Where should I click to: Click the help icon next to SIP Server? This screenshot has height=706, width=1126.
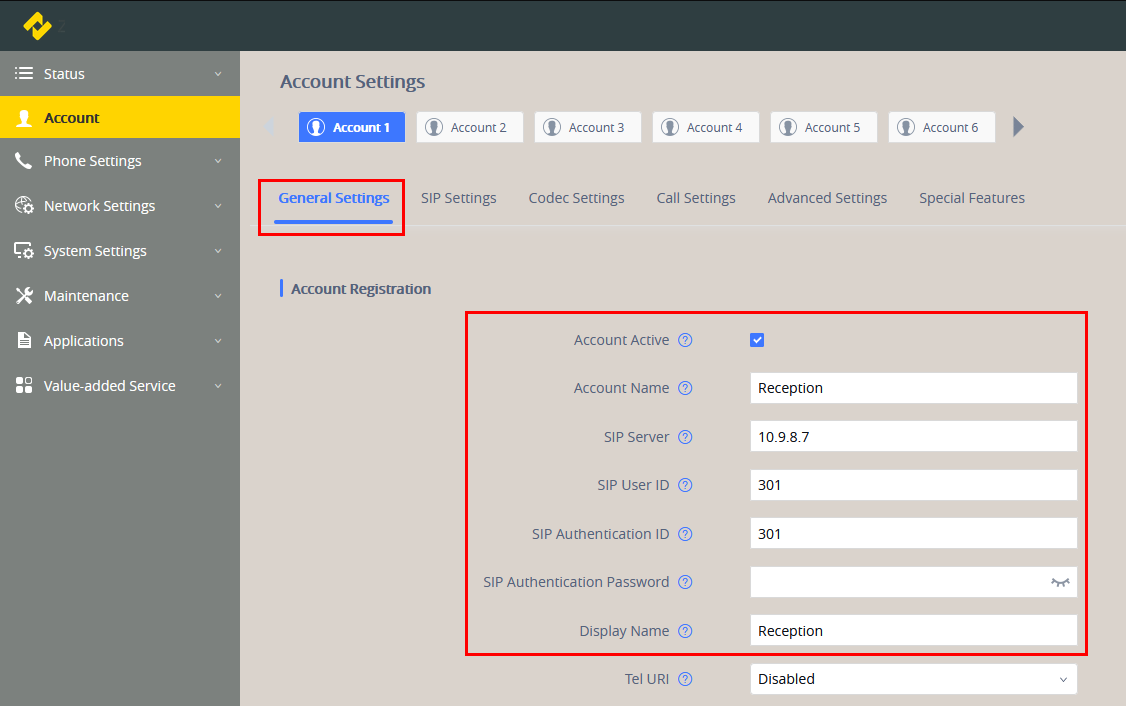[685, 437]
